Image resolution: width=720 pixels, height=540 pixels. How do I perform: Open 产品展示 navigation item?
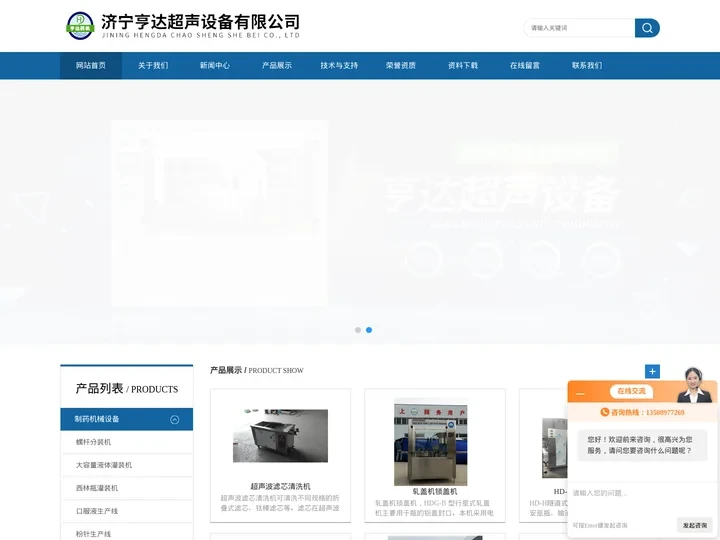click(x=277, y=66)
